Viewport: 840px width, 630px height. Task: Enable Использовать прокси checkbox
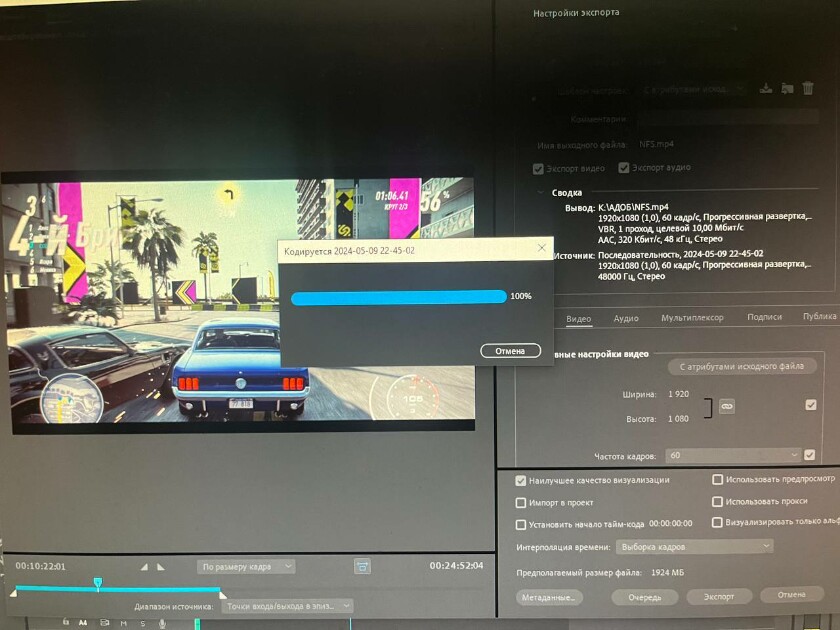[x=717, y=501]
